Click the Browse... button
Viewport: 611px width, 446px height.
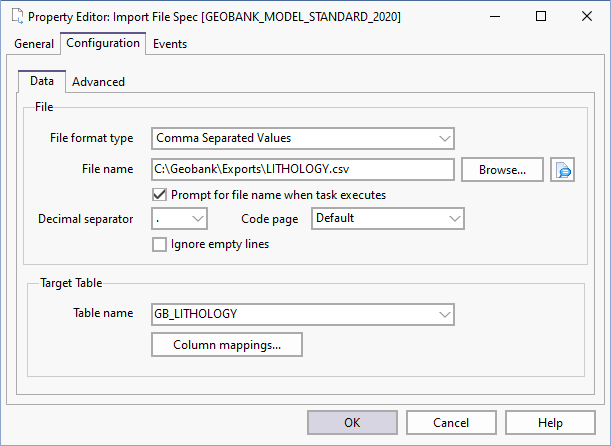(502, 170)
